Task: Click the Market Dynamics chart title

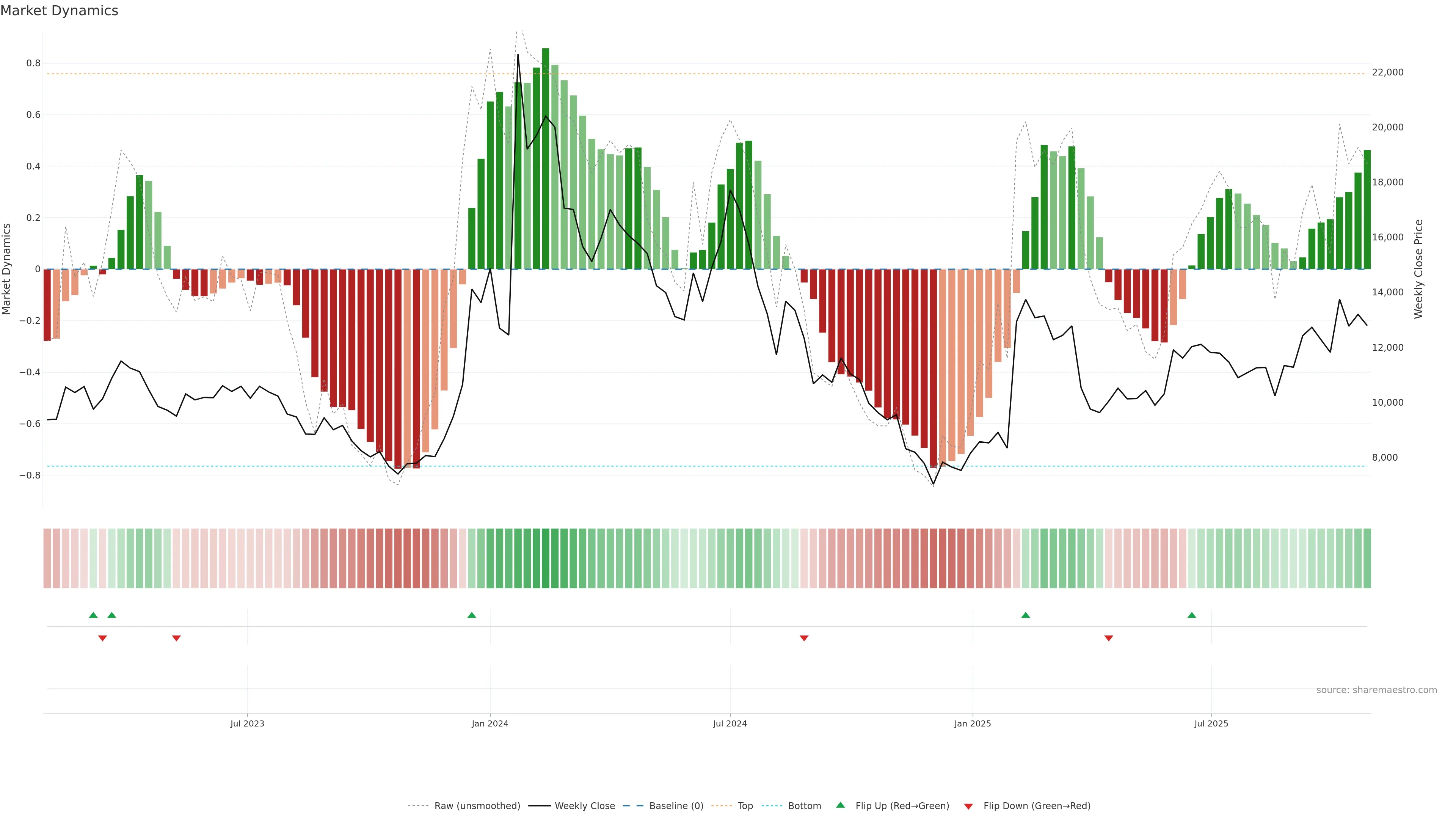Action: click(x=60, y=11)
